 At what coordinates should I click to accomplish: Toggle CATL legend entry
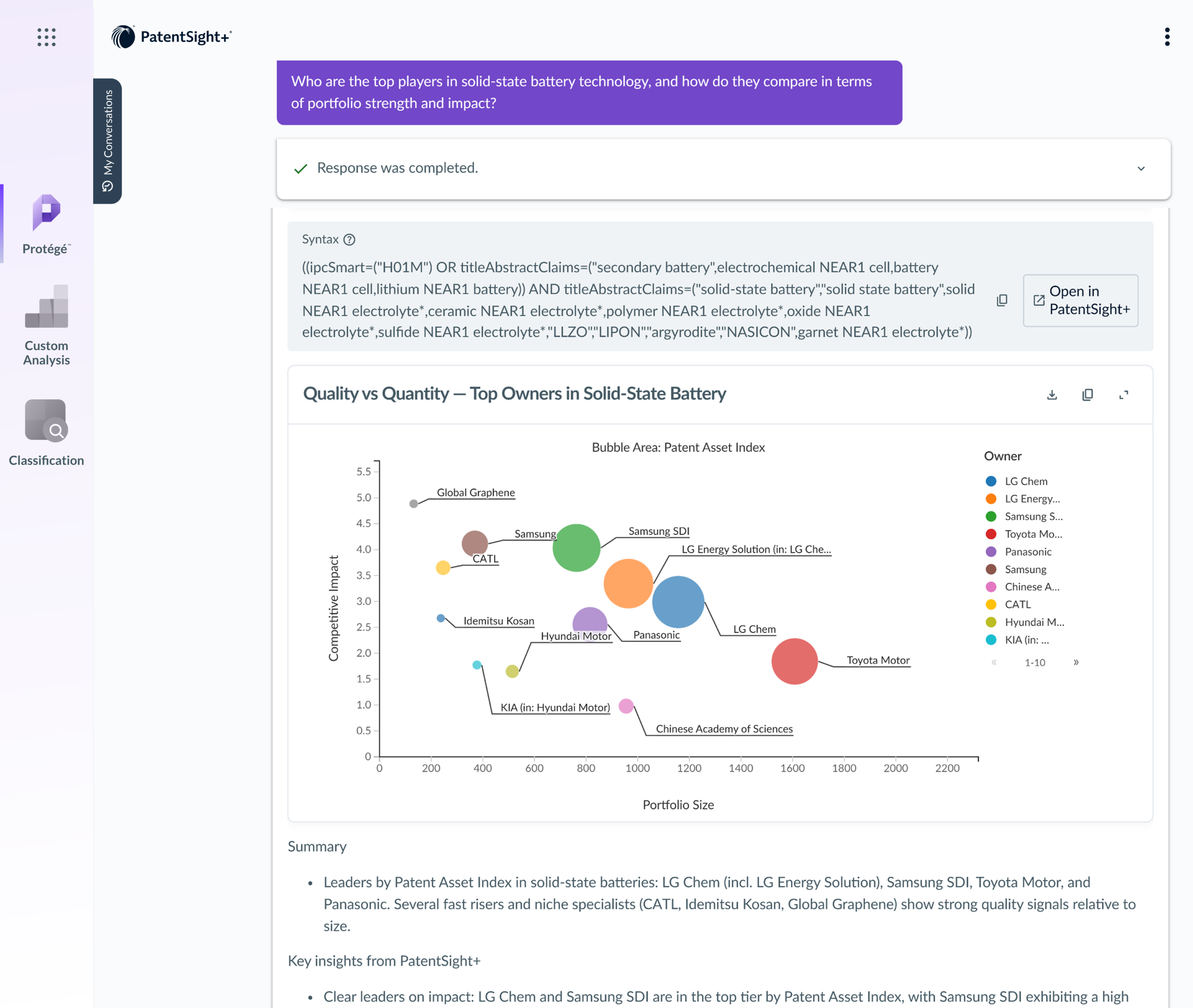(1008, 605)
